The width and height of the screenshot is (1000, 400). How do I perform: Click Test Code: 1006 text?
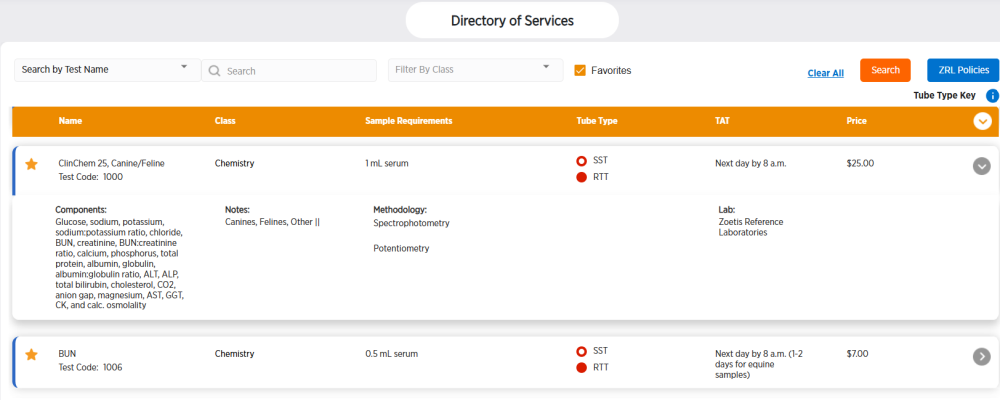point(91,367)
